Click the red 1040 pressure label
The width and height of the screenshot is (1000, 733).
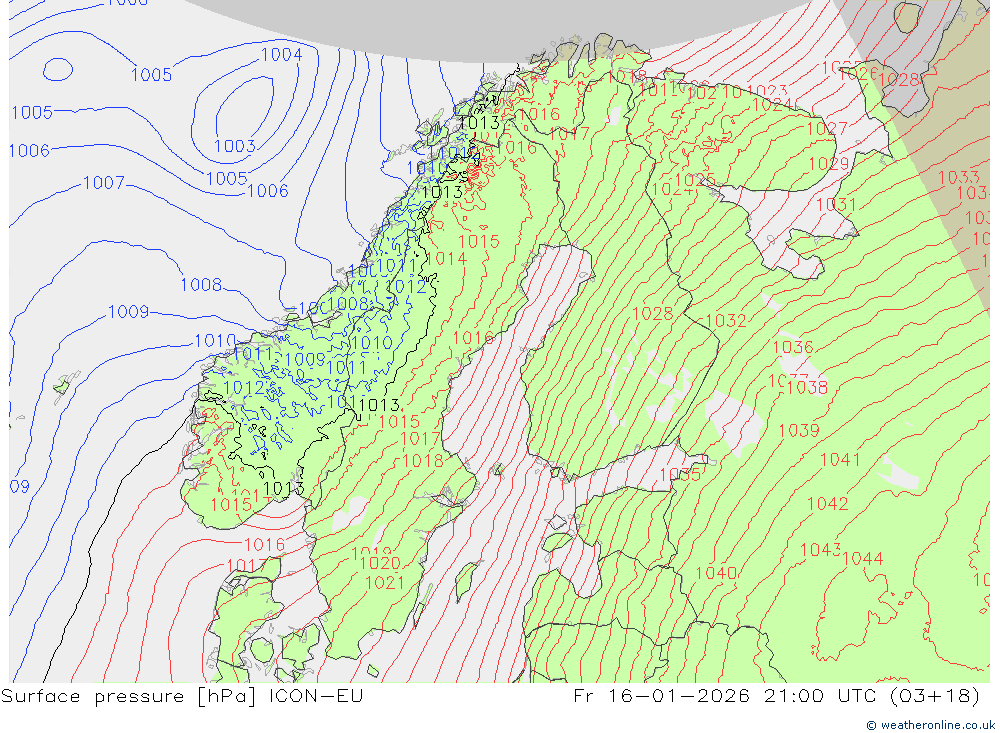[x=716, y=574]
